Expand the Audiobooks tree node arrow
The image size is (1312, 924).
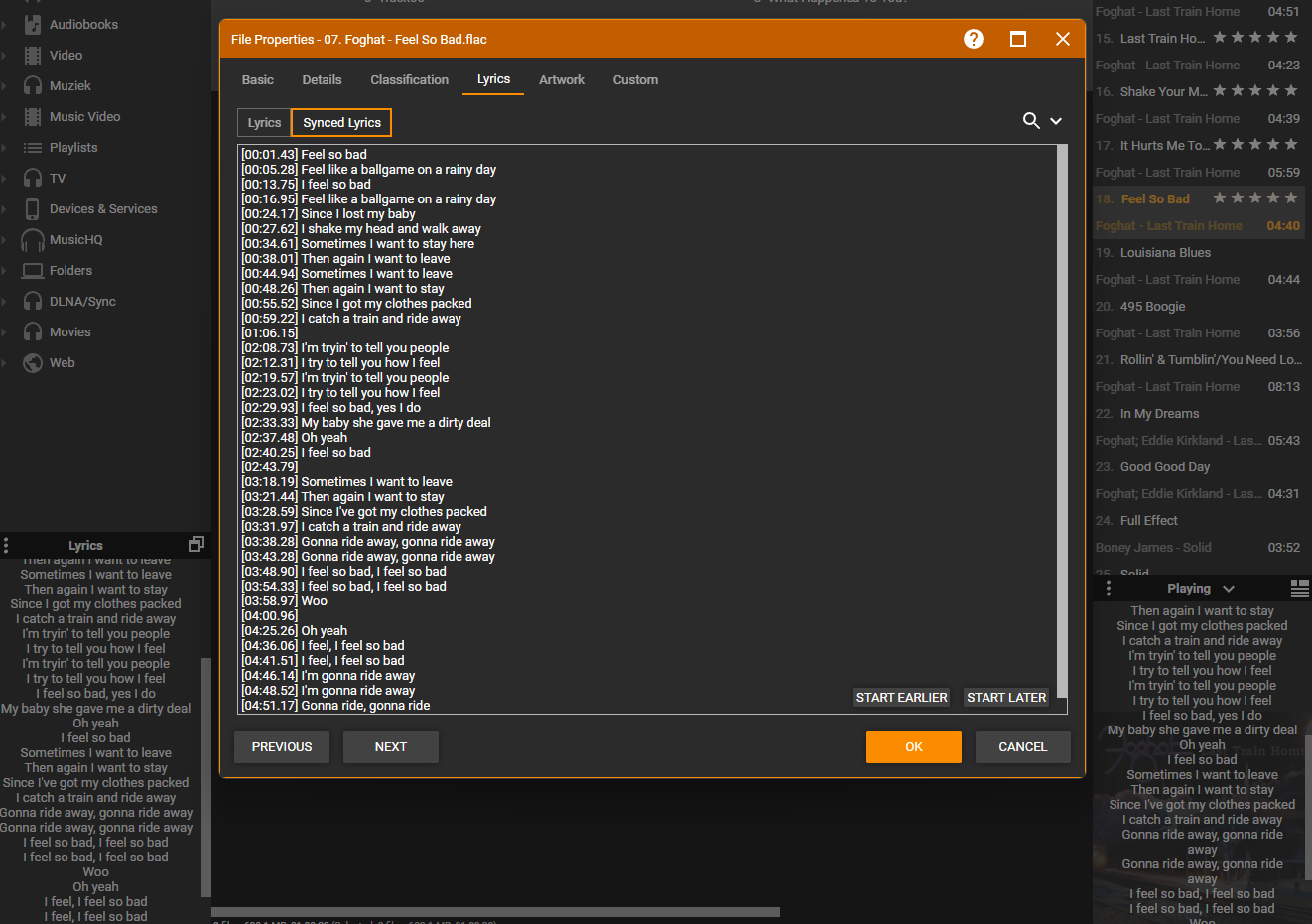coord(4,24)
